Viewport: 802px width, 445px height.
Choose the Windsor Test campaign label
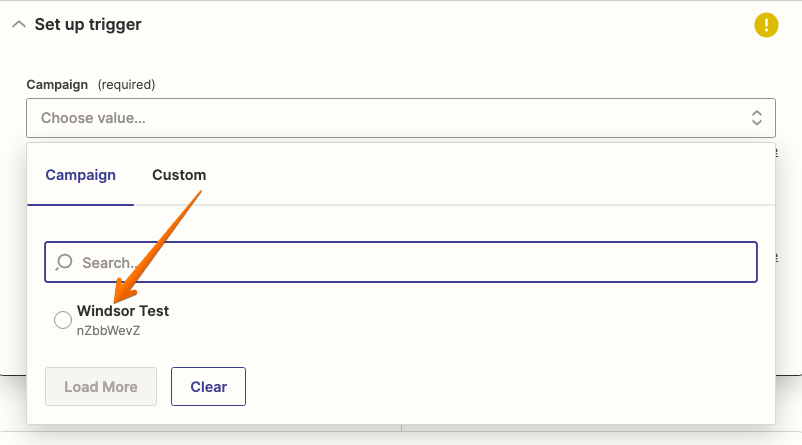coord(123,310)
